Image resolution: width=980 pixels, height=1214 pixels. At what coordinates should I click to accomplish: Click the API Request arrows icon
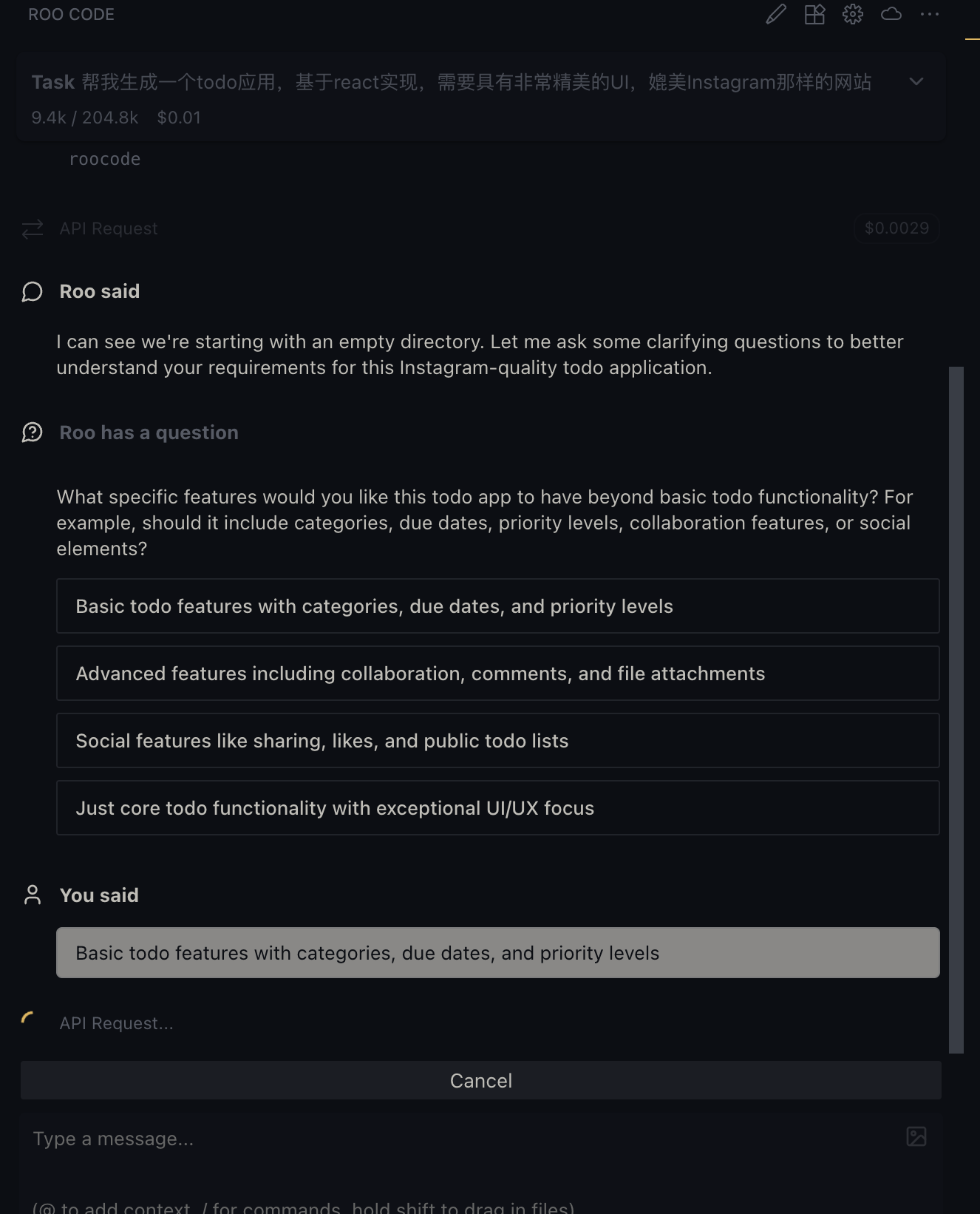pos(33,229)
